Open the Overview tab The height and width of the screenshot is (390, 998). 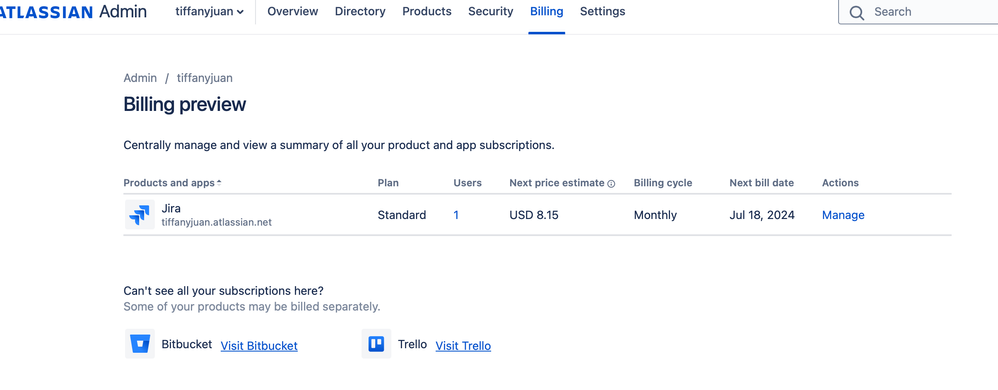click(x=293, y=11)
